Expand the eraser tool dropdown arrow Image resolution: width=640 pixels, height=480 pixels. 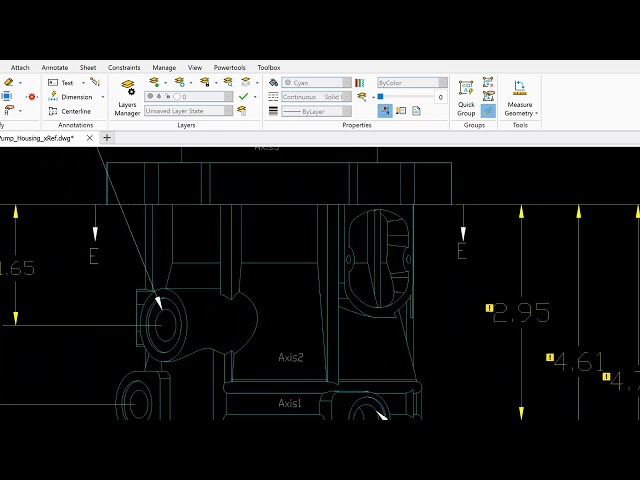[20, 83]
